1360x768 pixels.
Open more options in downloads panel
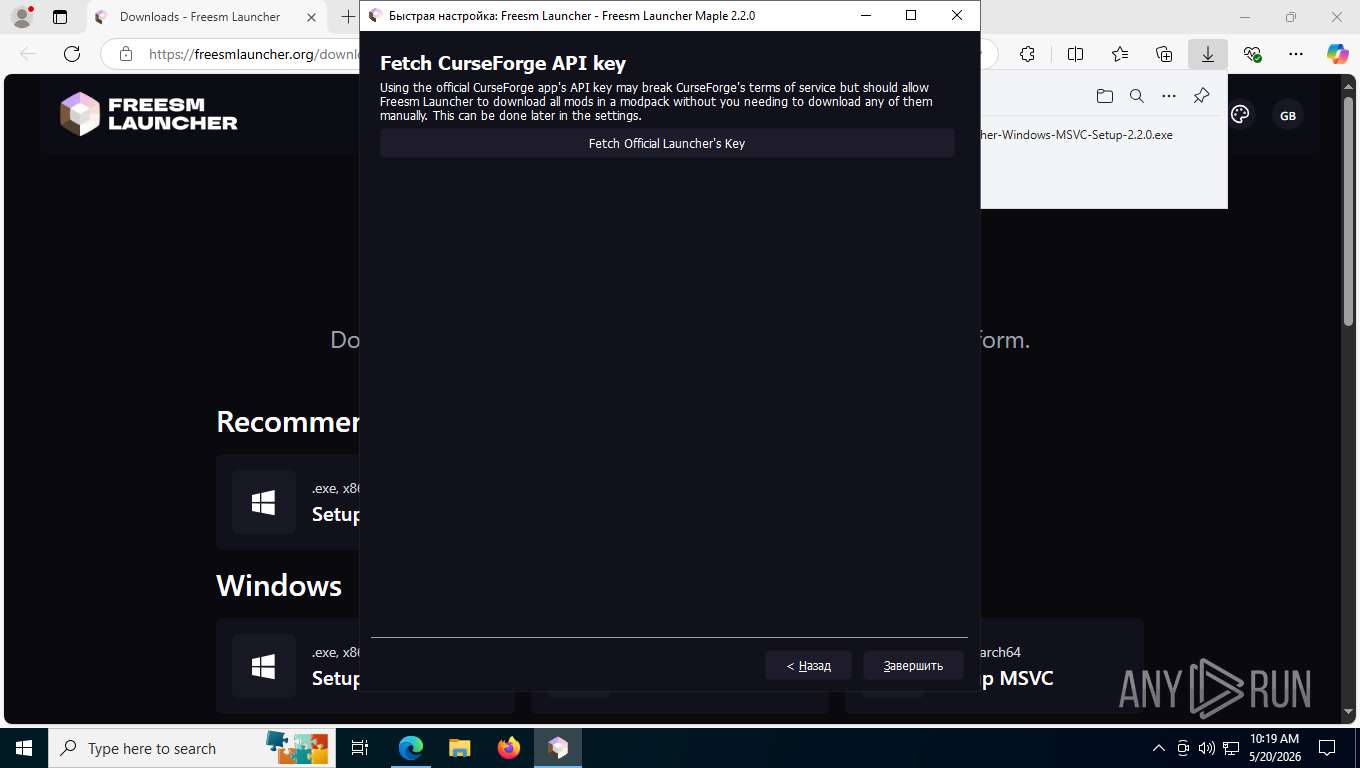coord(1169,96)
